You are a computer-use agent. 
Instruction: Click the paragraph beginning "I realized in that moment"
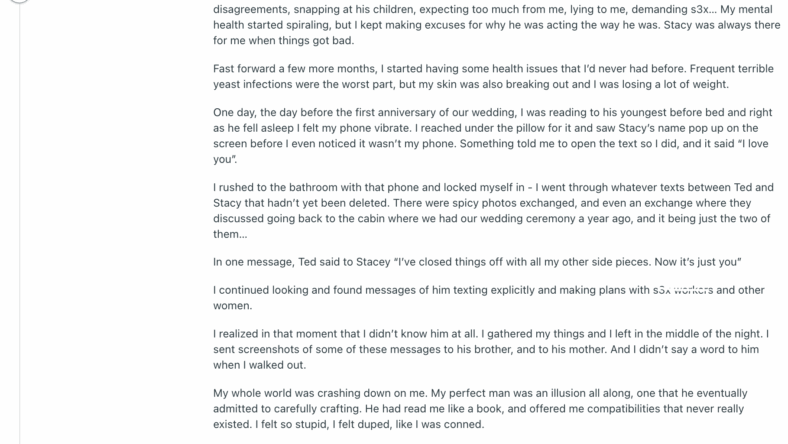[491, 349]
